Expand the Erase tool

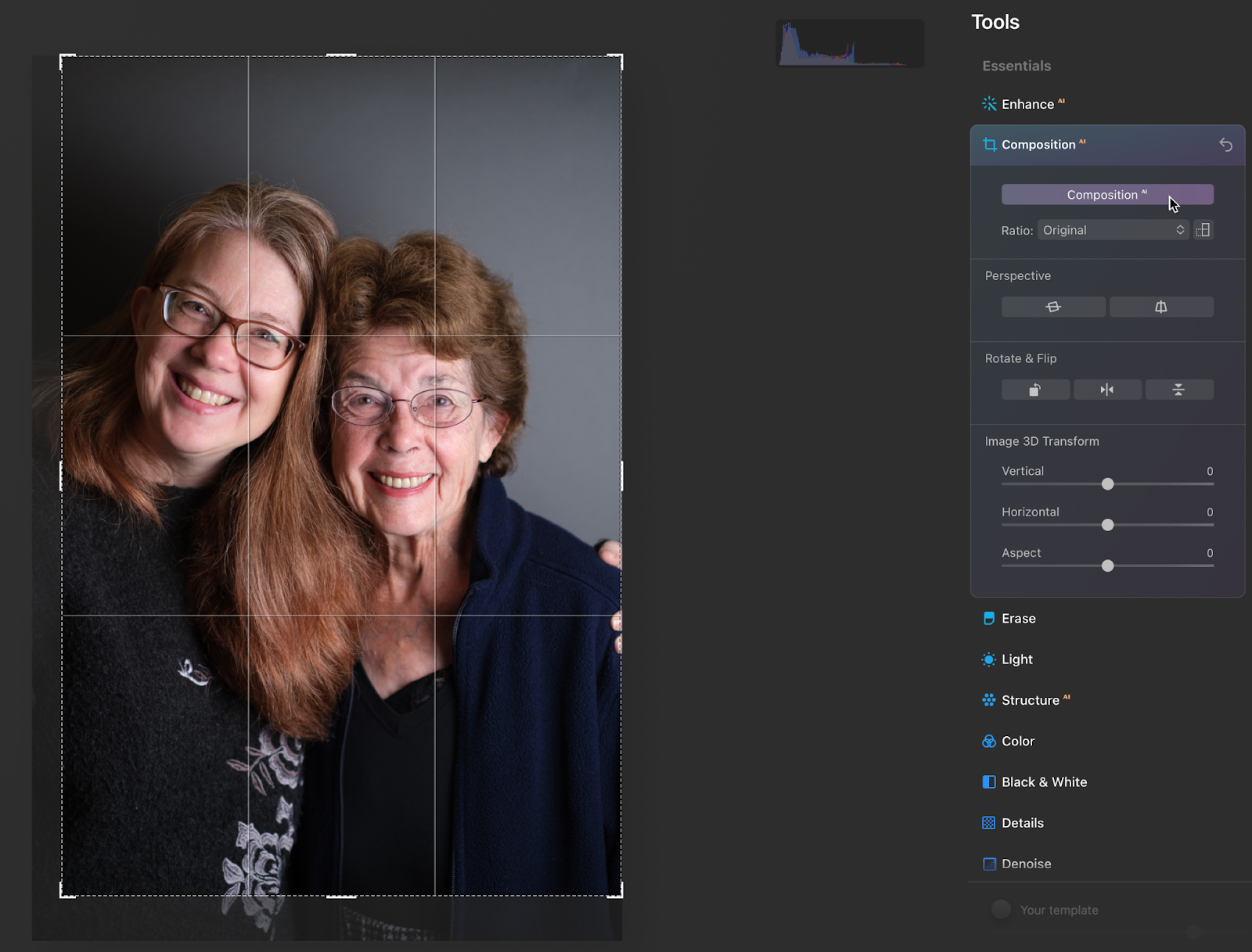click(1019, 619)
